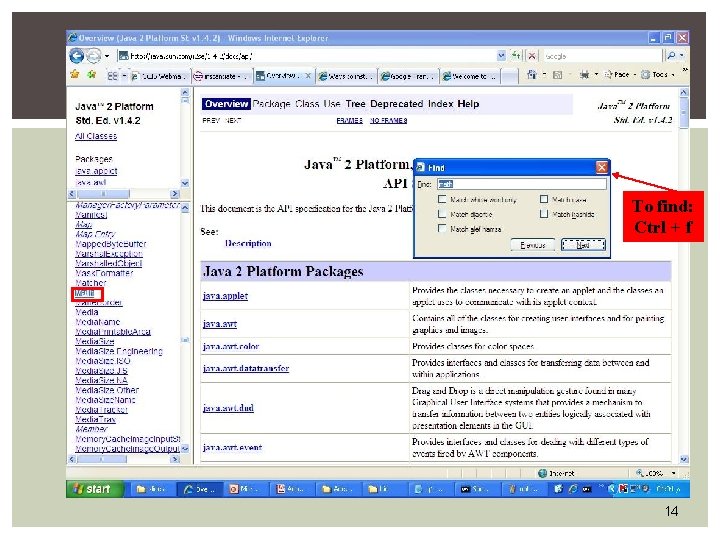Click the Quick Tabs grid icon

tap(112, 76)
